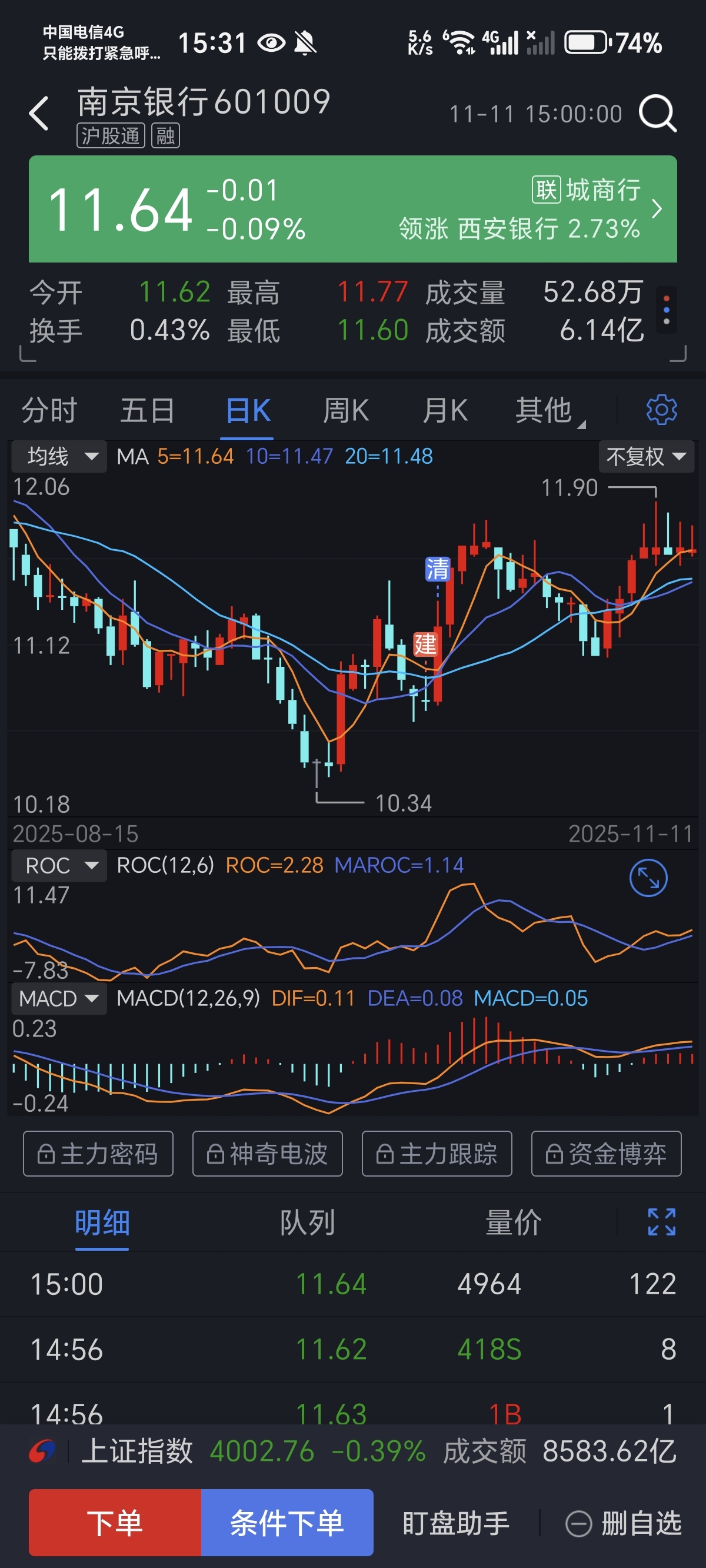
Task: Switch to 五日 chart tab
Action: pos(148,410)
